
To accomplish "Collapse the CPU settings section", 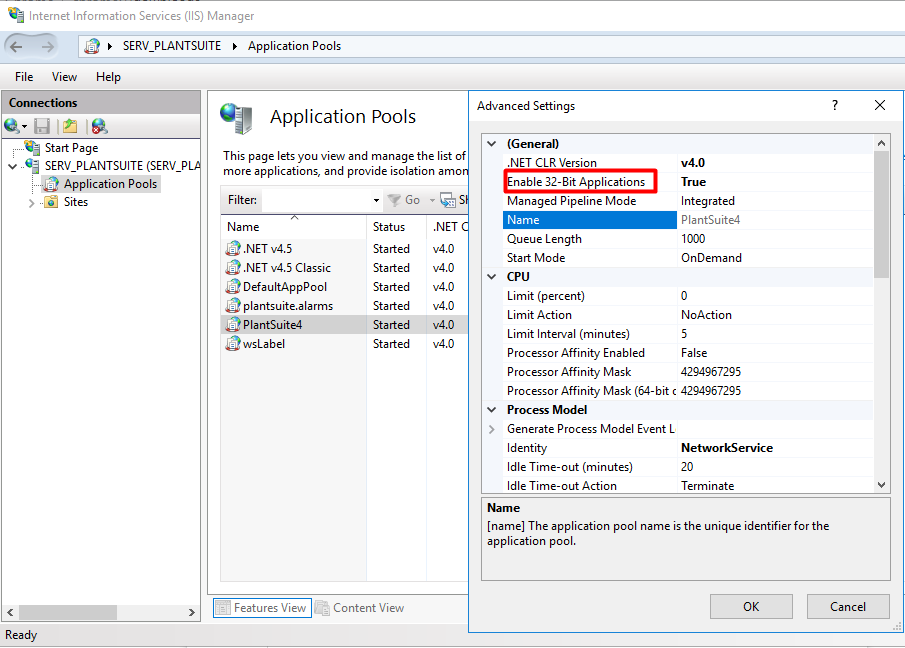I will click(x=492, y=277).
